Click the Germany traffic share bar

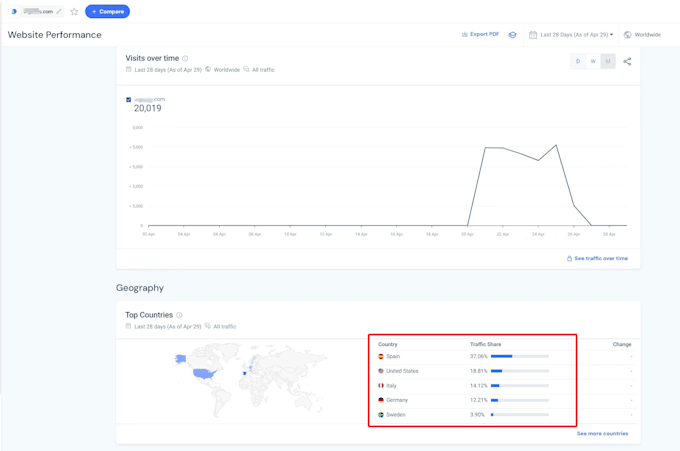click(x=520, y=400)
